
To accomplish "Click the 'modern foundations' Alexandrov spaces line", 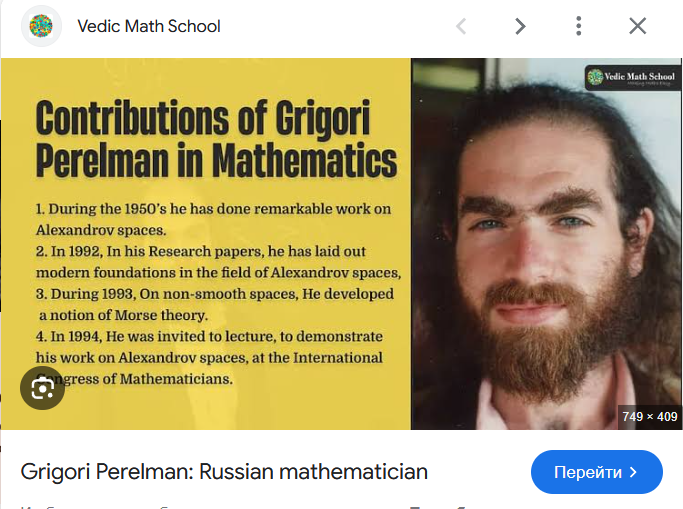I will (x=218, y=273).
